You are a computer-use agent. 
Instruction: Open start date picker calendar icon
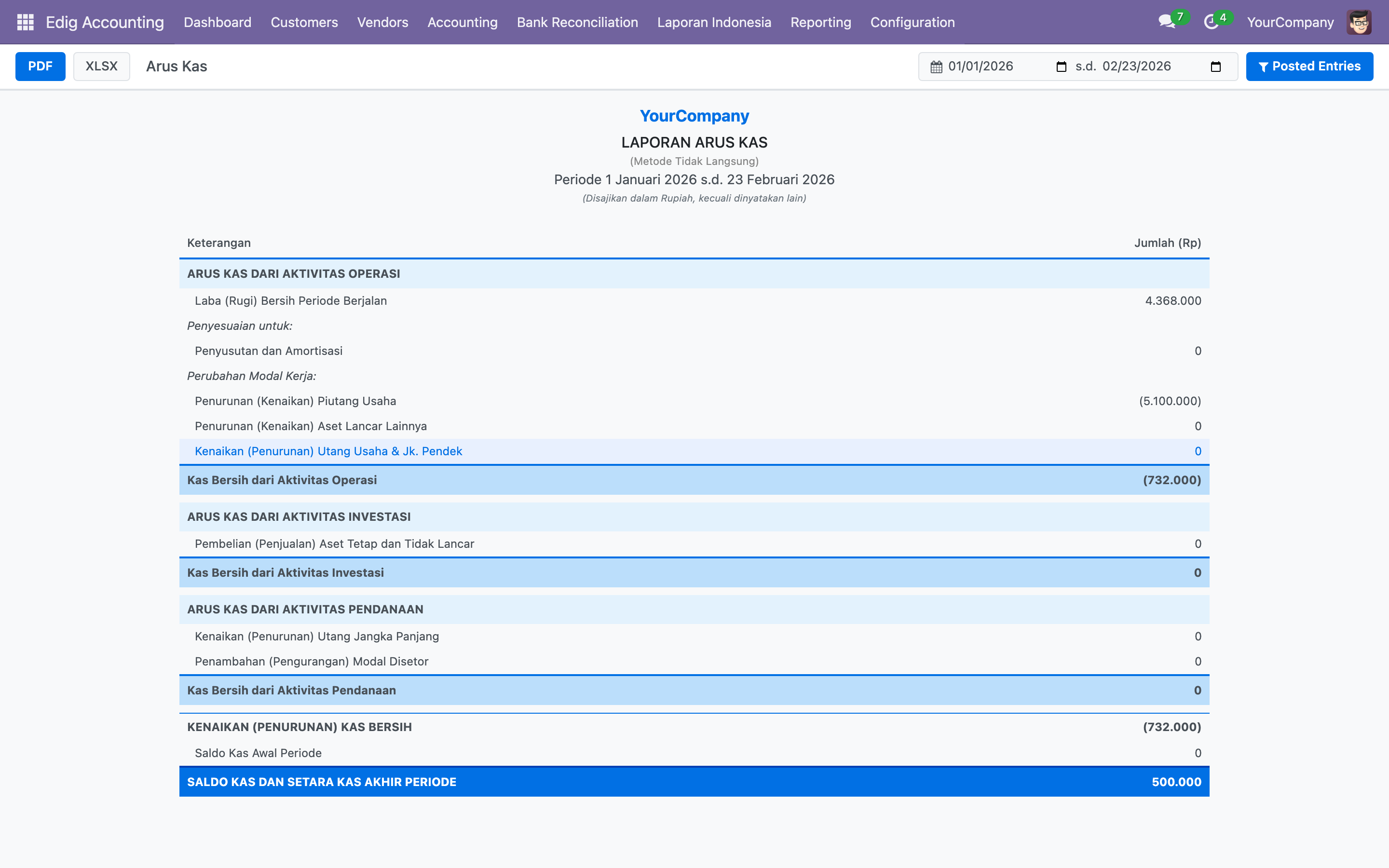pos(1061,67)
